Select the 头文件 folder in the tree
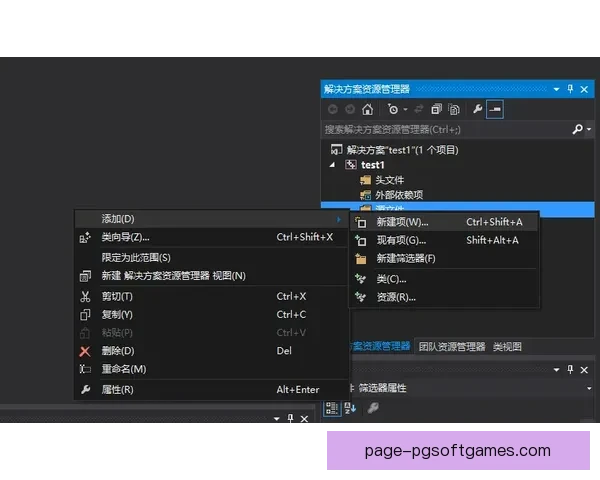 tap(388, 180)
